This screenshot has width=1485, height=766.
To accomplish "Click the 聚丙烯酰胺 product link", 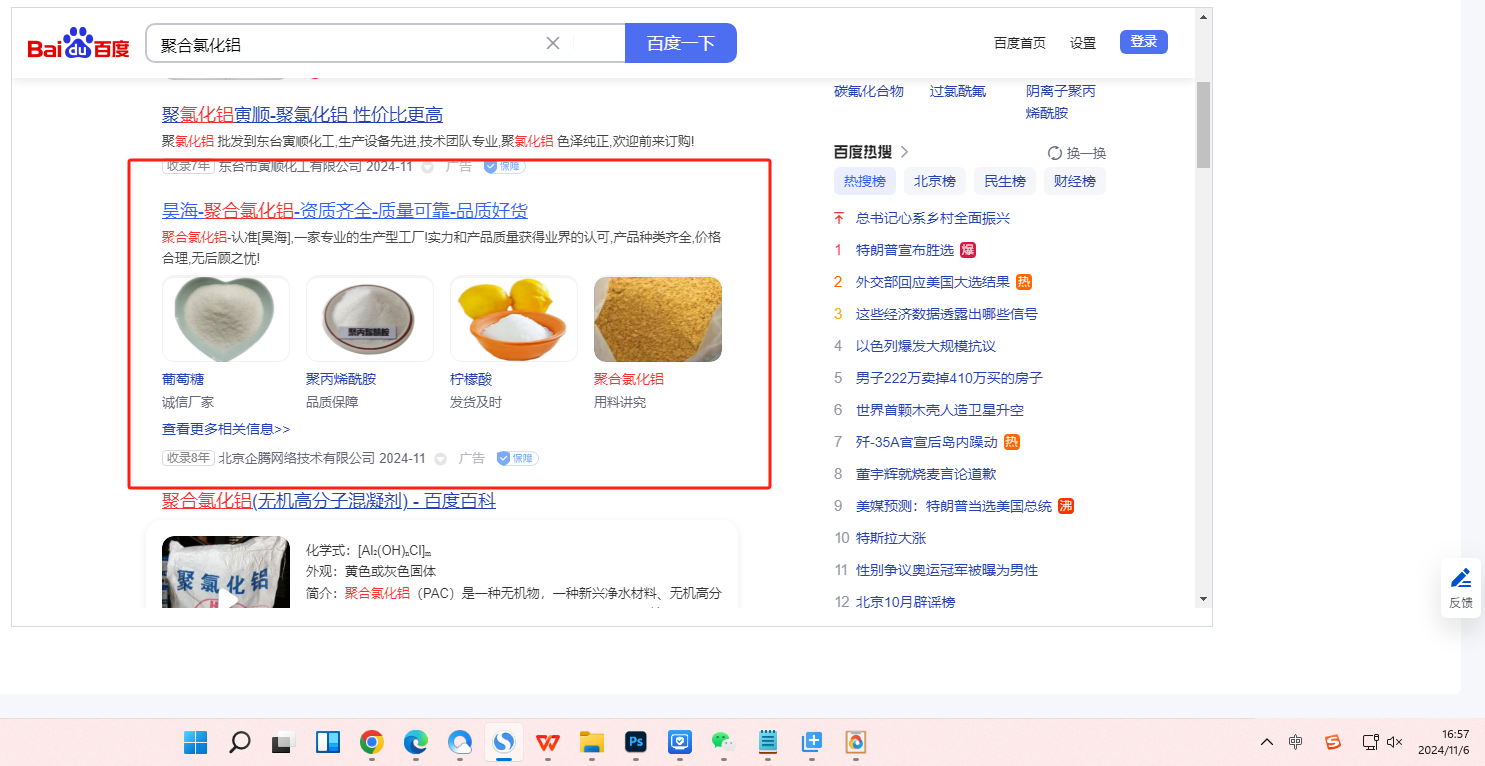I will coord(341,379).
